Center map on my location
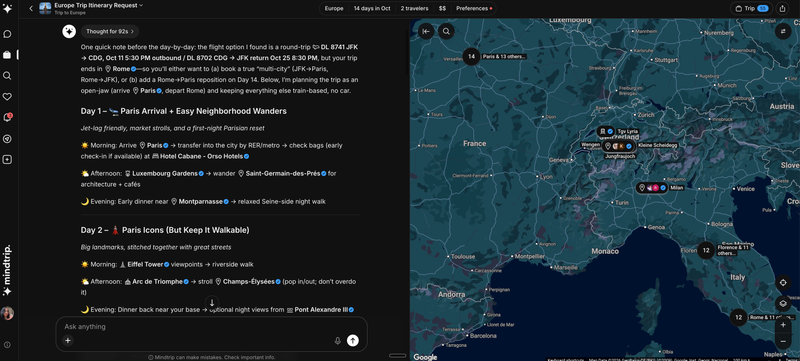800x361 pixels. 783,282
